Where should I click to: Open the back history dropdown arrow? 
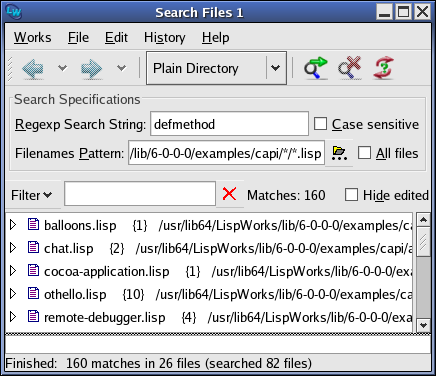pyautogui.click(x=62, y=68)
